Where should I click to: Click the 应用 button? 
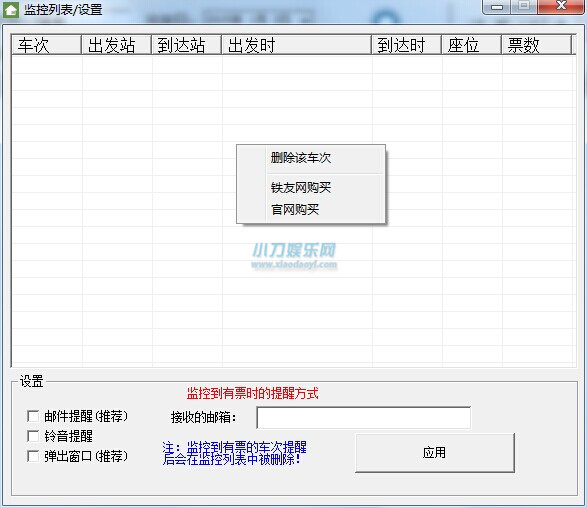(x=435, y=453)
